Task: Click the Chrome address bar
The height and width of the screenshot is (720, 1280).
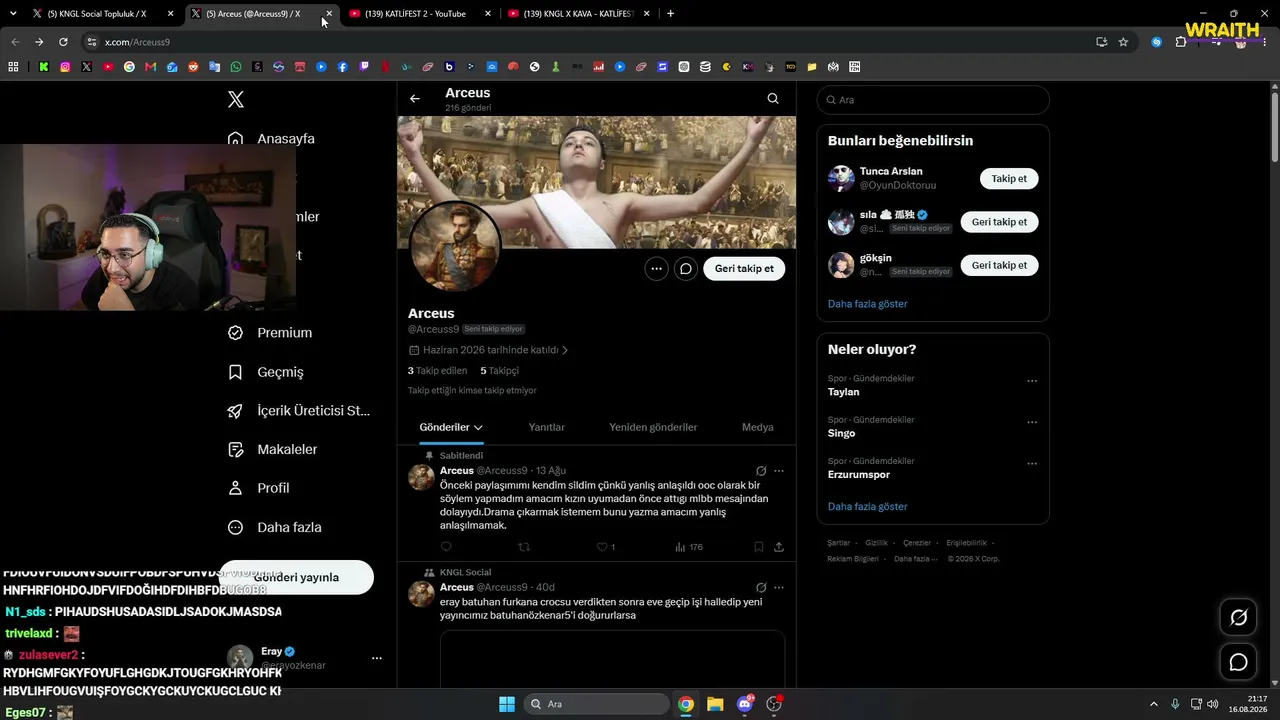Action: (x=590, y=42)
